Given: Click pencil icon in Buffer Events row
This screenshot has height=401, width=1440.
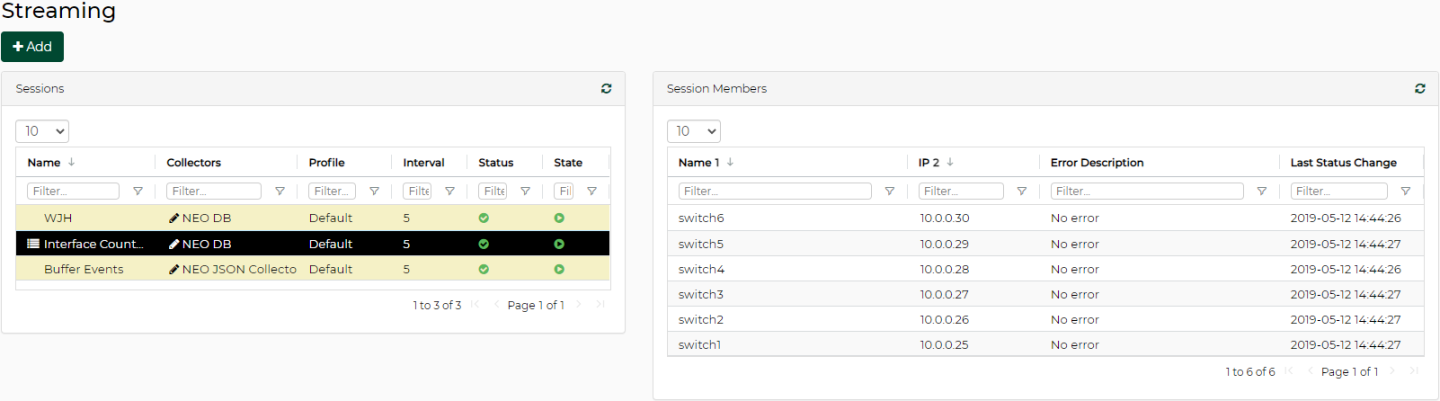Looking at the screenshot, I should tap(174, 269).
